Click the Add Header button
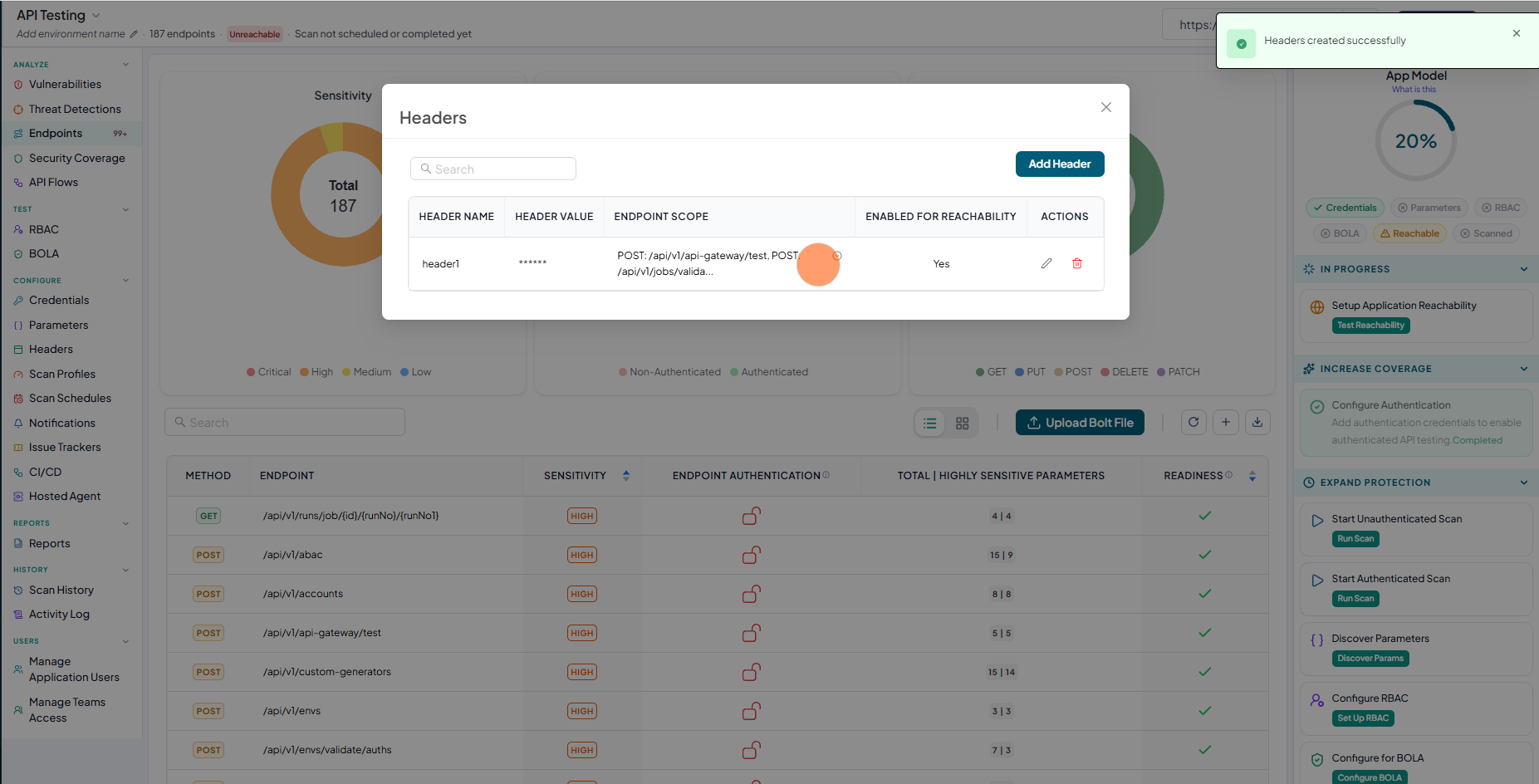Viewport: 1539px width, 784px height. (1060, 164)
